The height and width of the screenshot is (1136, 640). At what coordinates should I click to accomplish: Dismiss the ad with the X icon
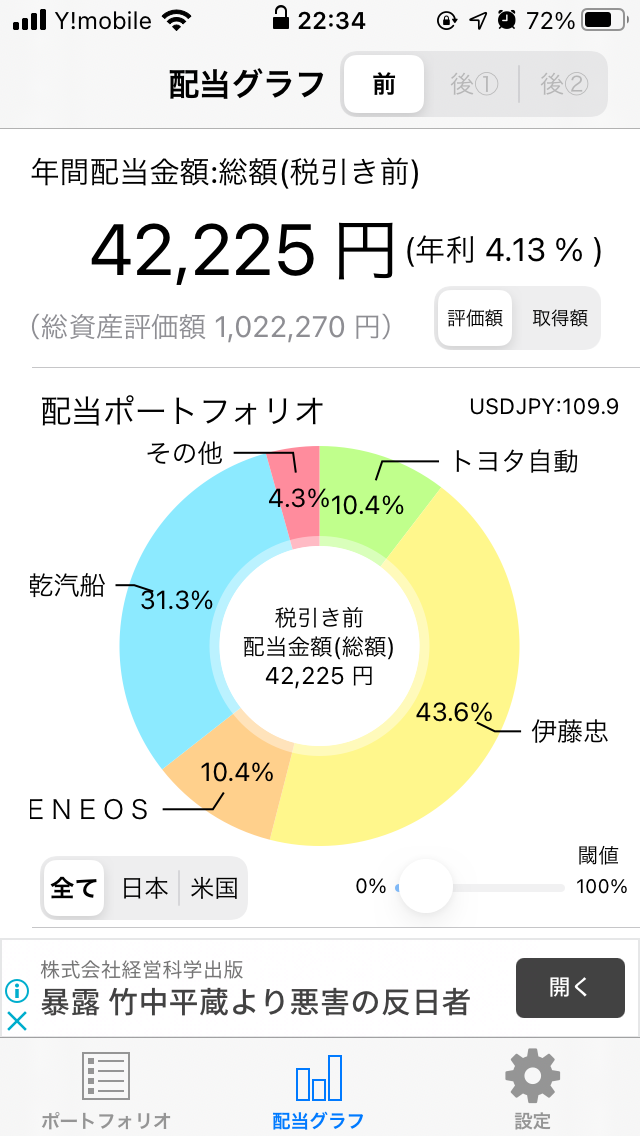click(x=17, y=1022)
